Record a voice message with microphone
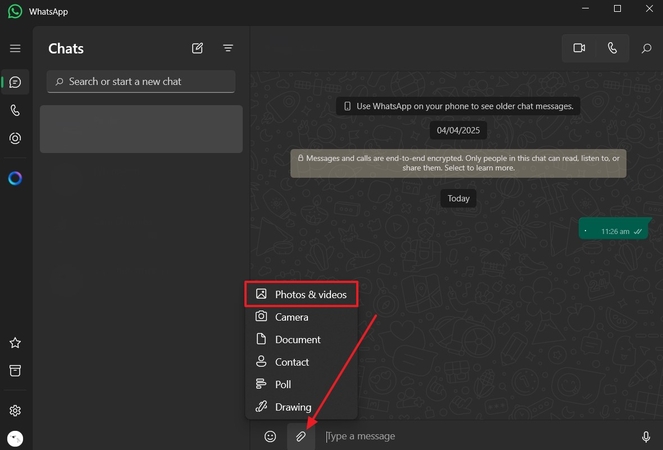Image resolution: width=663 pixels, height=450 pixels. click(646, 436)
